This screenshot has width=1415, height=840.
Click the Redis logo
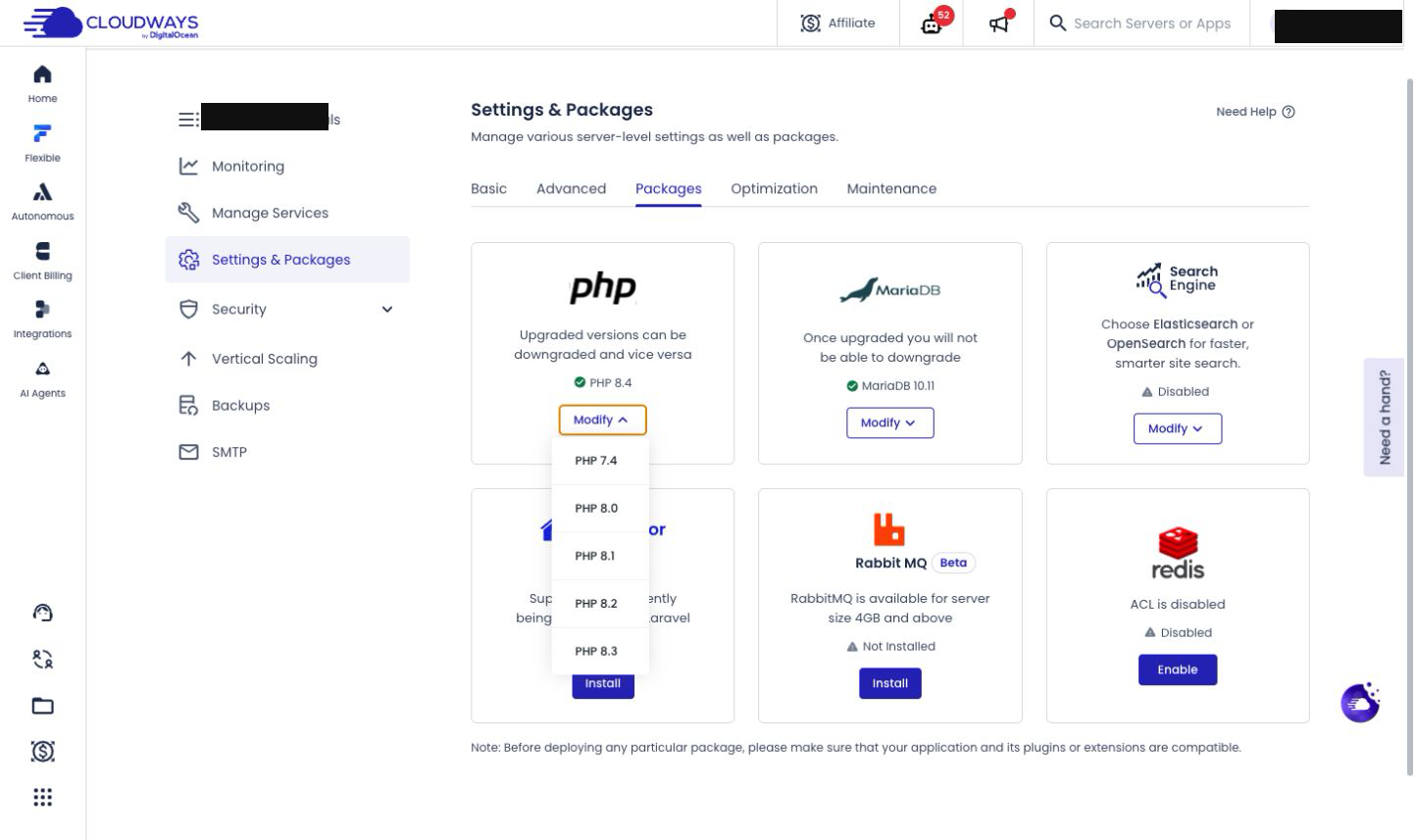pos(1177,553)
